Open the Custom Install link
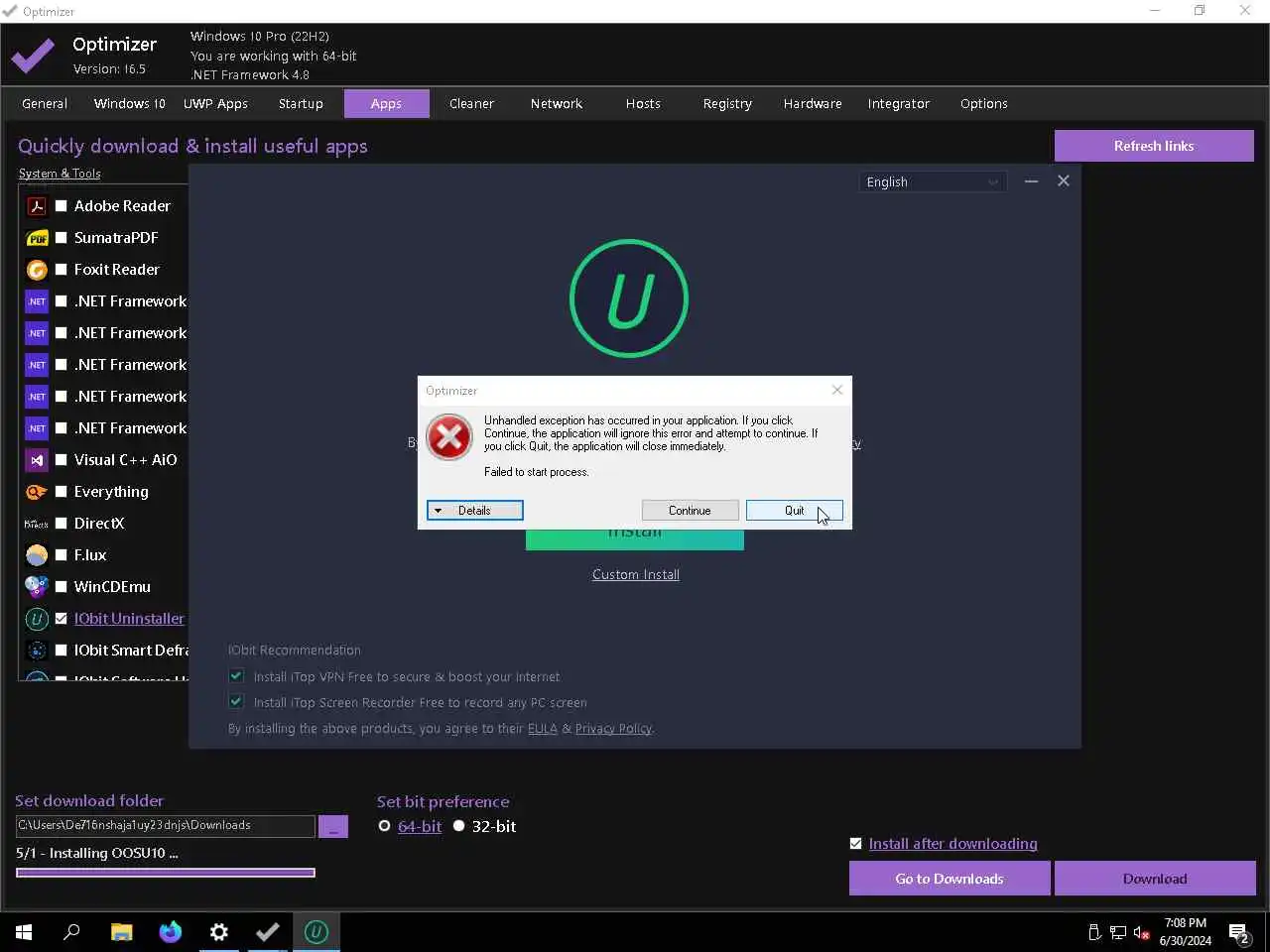This screenshot has width=1270, height=952. [636, 575]
